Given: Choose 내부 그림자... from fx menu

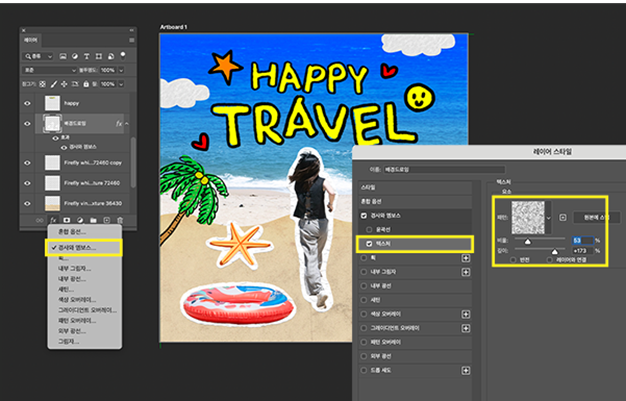Looking at the screenshot, I should pos(75,269).
